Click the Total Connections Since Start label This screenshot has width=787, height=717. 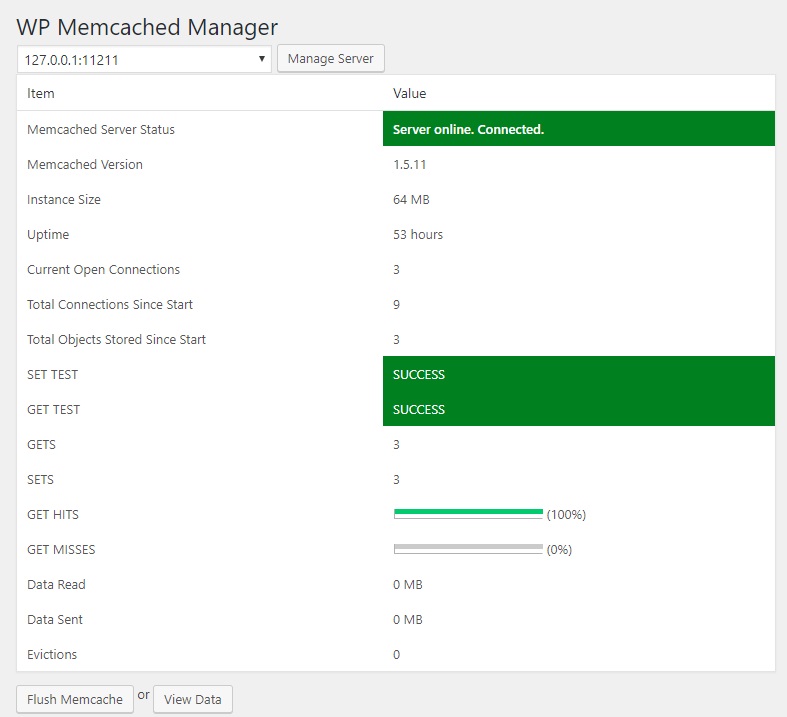(x=110, y=304)
